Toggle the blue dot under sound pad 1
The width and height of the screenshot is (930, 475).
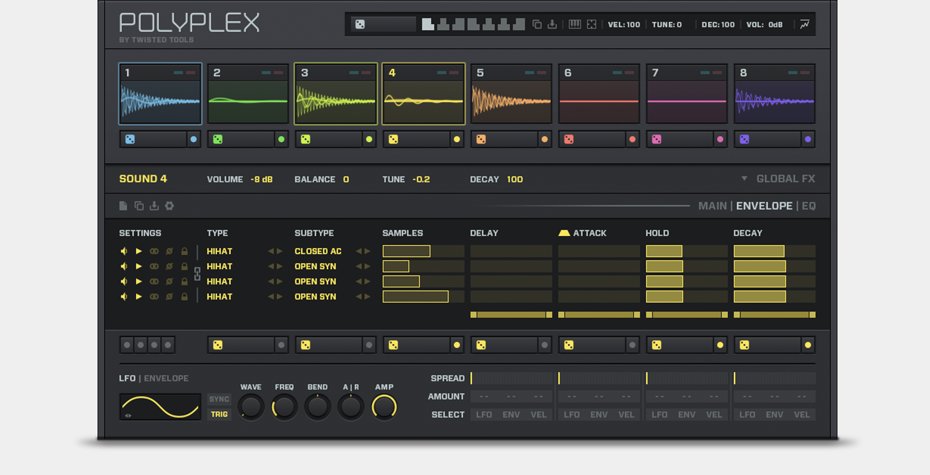(194, 140)
